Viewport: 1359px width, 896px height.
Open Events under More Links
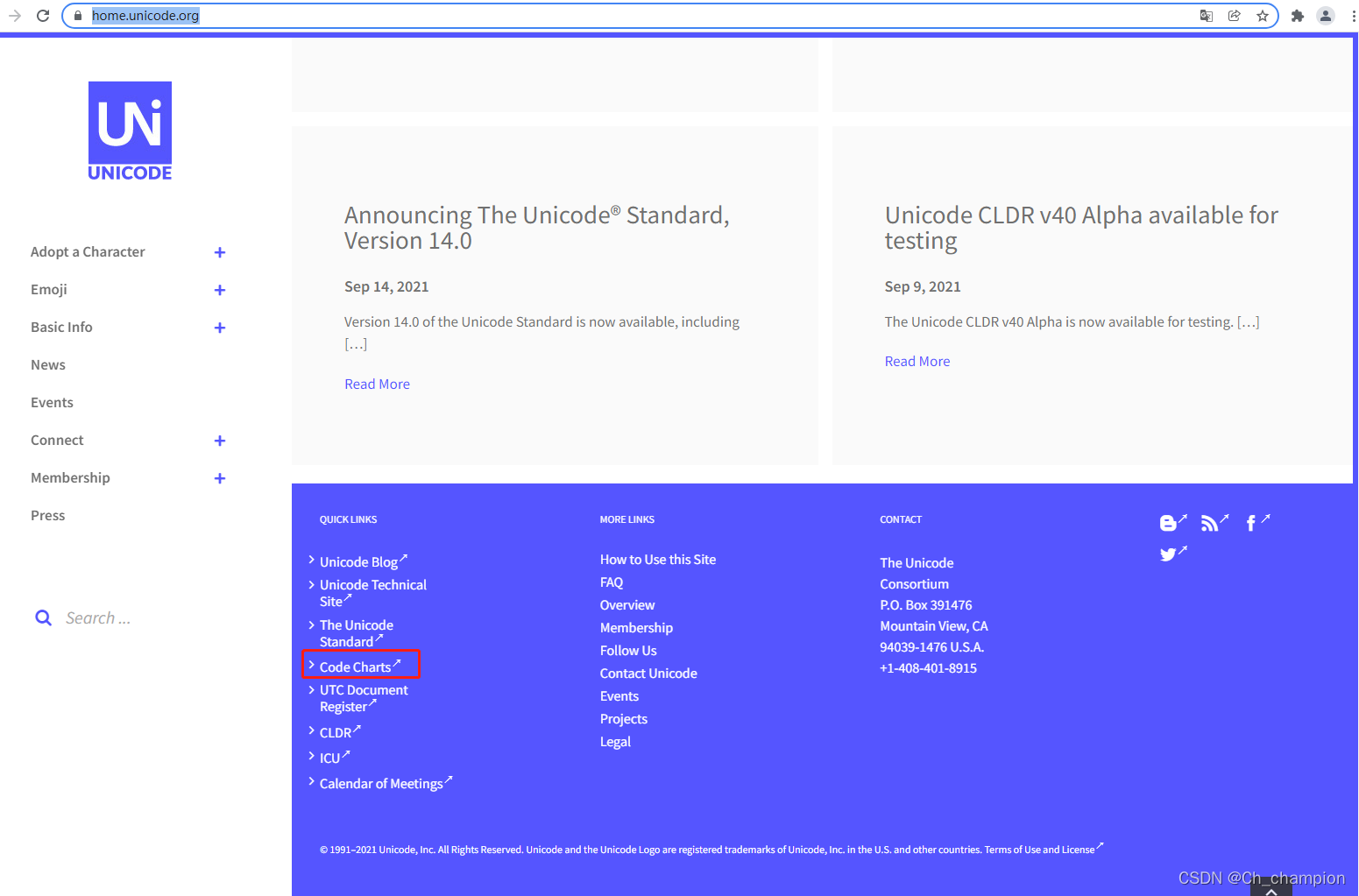619,696
